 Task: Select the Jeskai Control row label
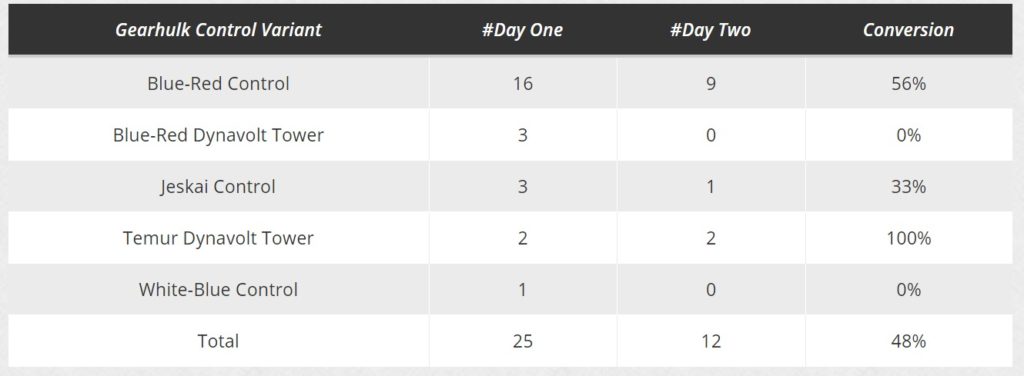coord(218,187)
